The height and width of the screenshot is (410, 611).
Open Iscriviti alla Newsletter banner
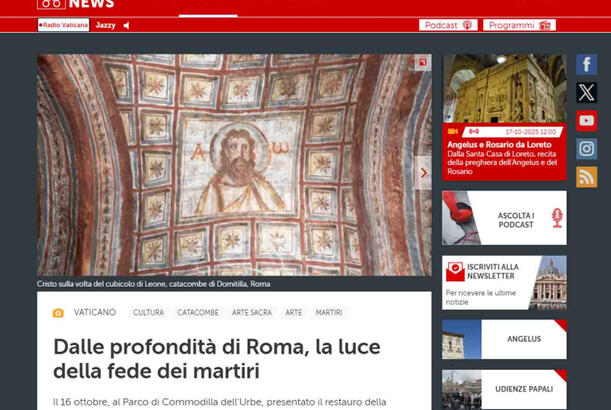click(x=504, y=283)
